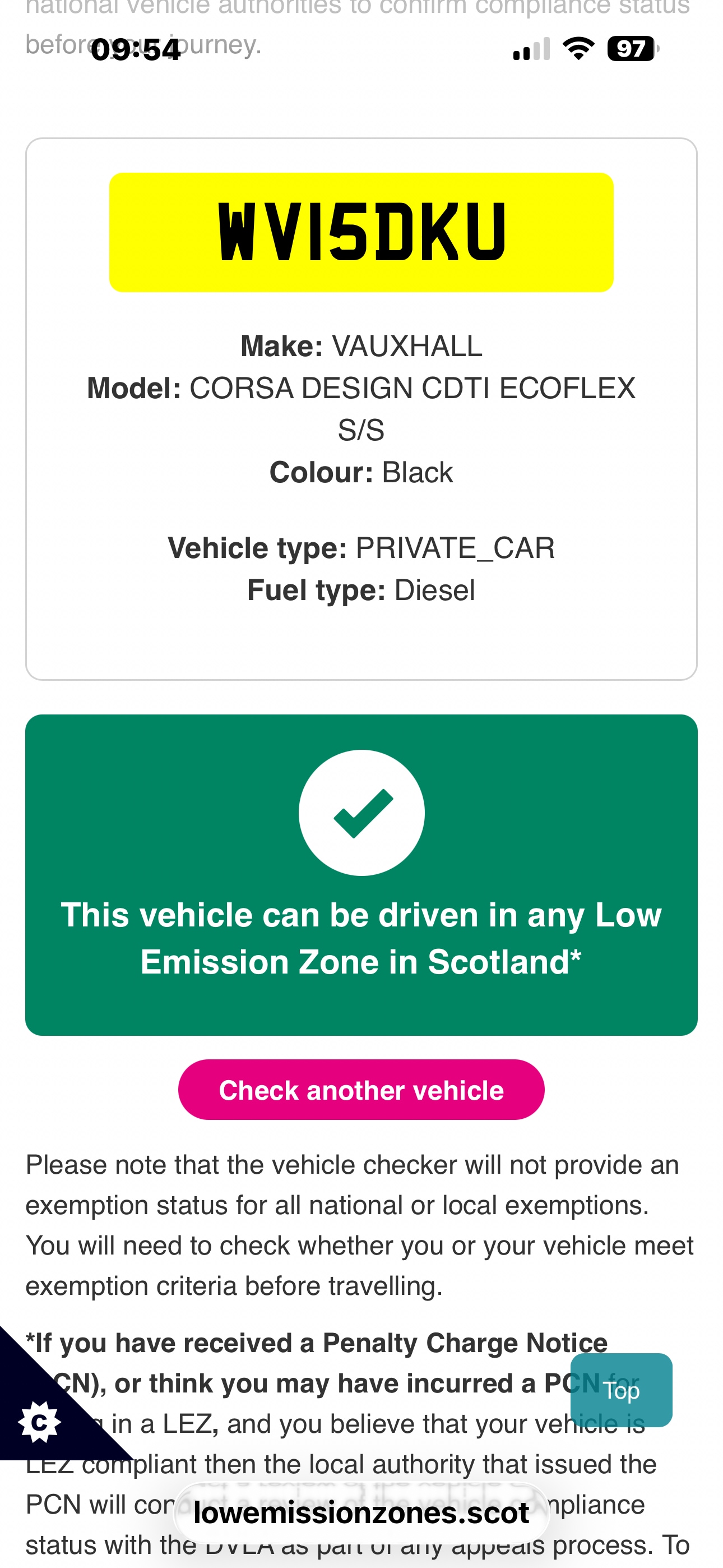Tap the yellow WV15DKU number plate
This screenshot has height=1568, width=723.
point(361,232)
